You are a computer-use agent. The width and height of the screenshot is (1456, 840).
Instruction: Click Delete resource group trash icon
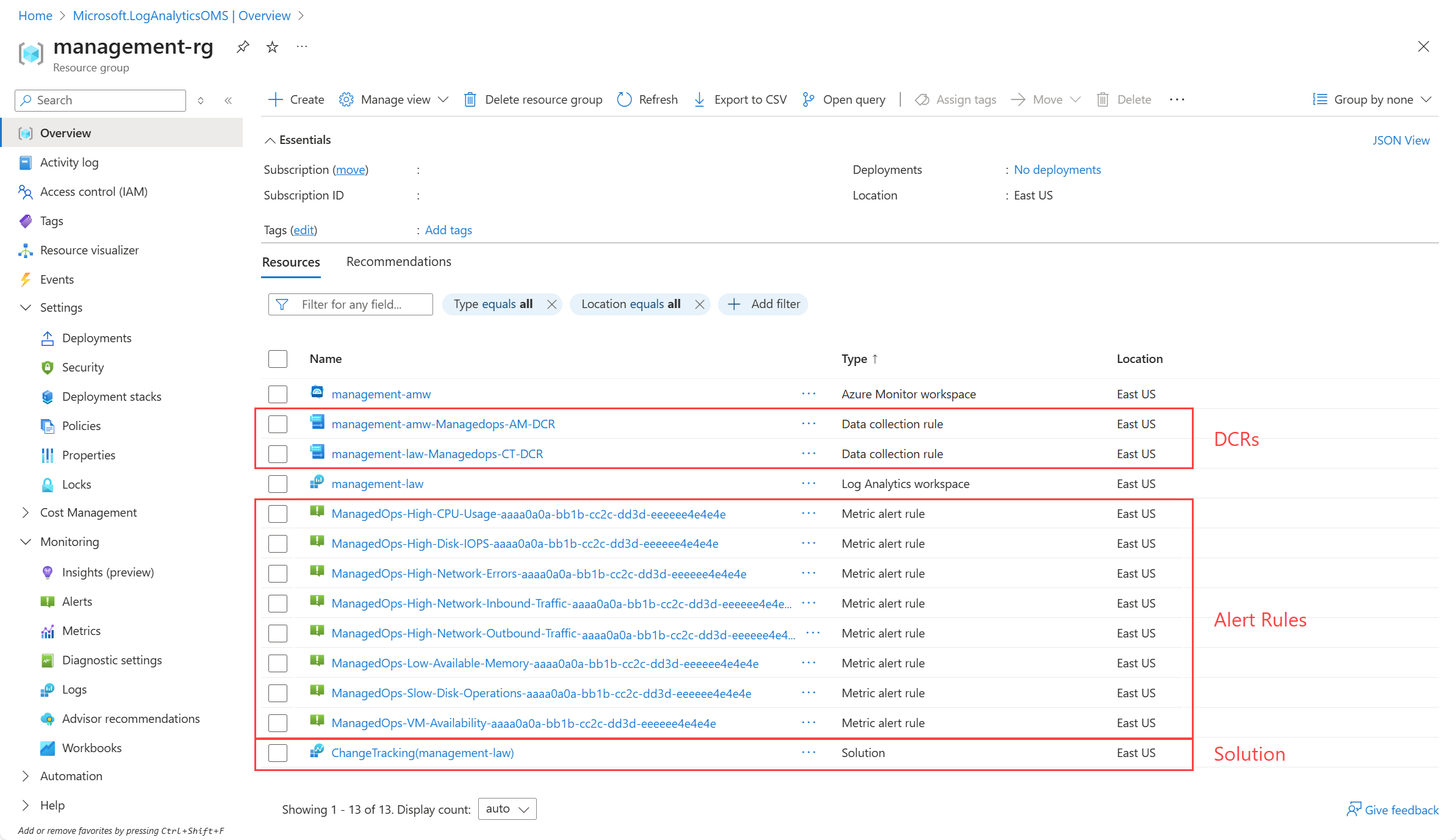(470, 99)
